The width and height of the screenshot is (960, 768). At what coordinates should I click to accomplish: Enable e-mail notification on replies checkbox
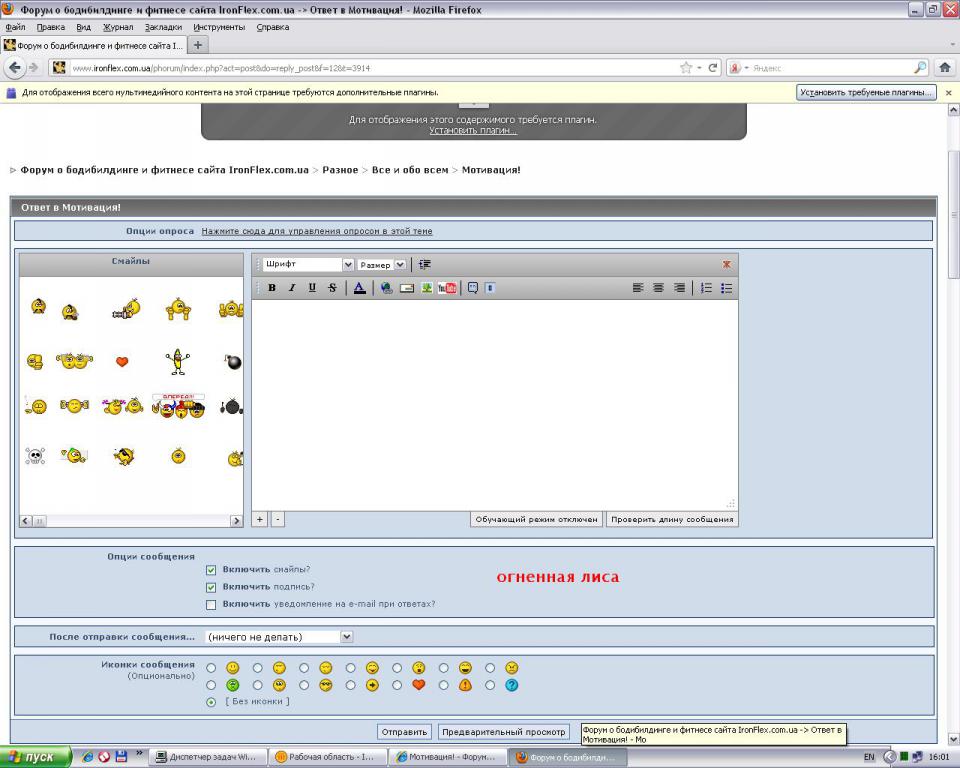(x=211, y=604)
